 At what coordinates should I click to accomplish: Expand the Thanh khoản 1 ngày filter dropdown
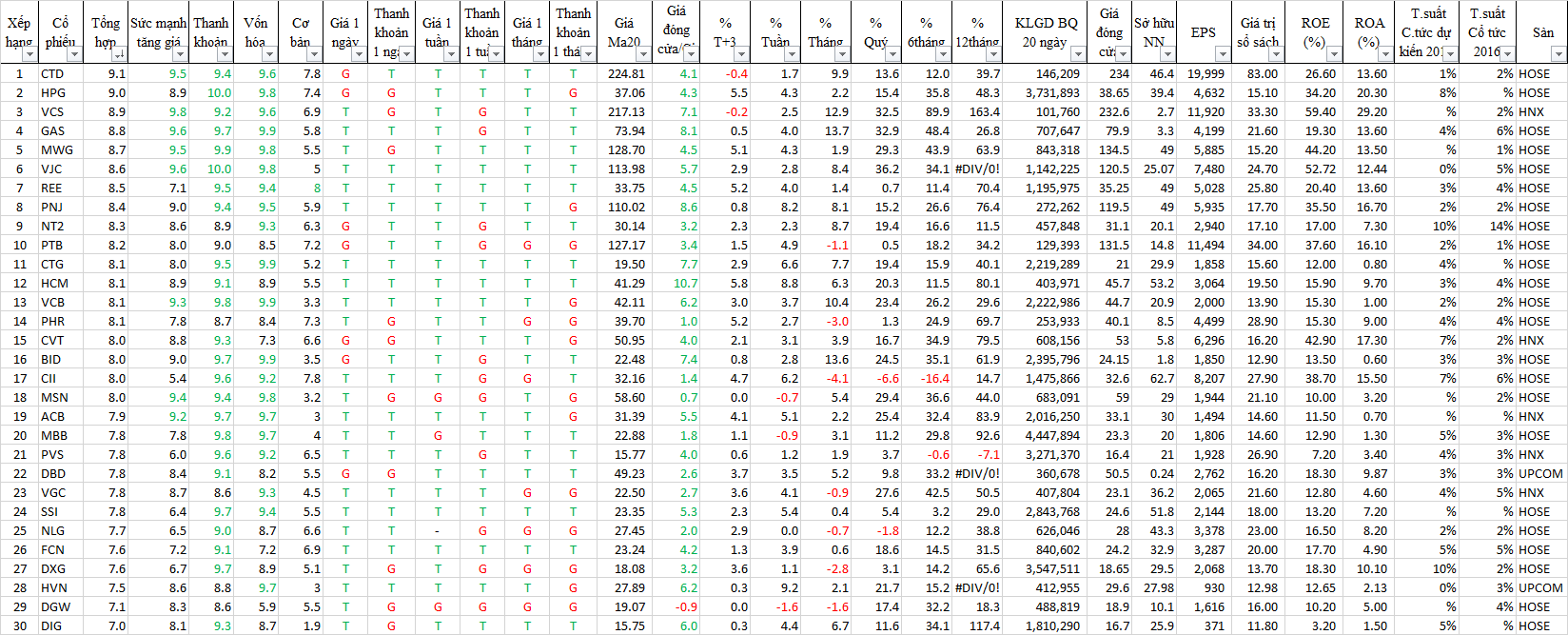pos(406,54)
